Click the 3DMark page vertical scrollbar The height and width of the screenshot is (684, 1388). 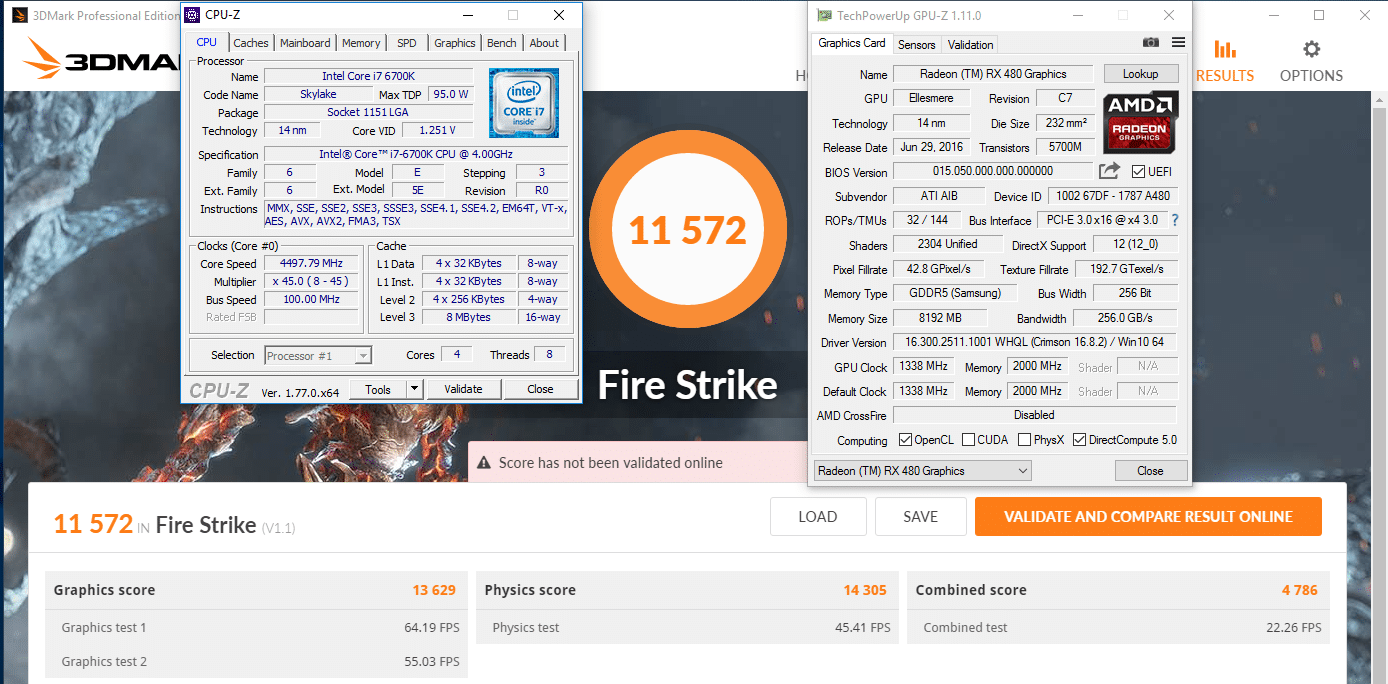click(x=1381, y=300)
